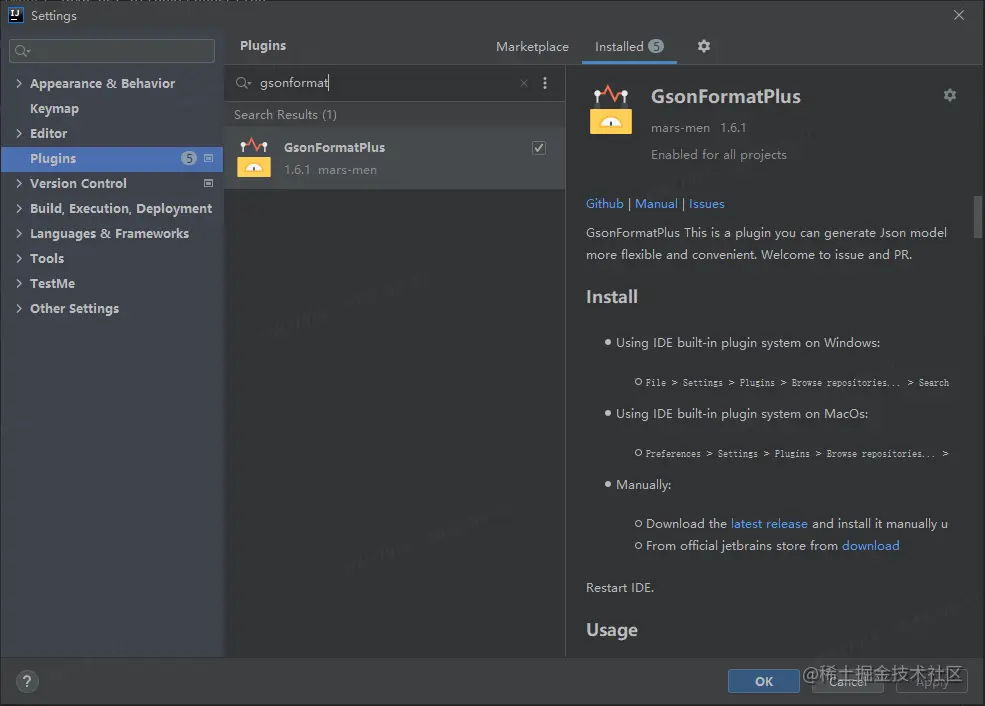Click the plugin description scrollbar
985x706 pixels.
pos(977,217)
